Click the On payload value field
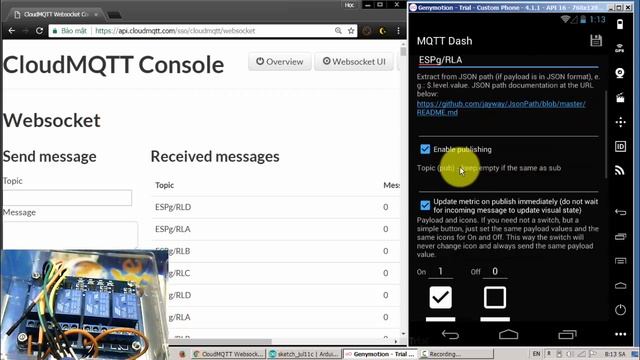 click(440, 272)
